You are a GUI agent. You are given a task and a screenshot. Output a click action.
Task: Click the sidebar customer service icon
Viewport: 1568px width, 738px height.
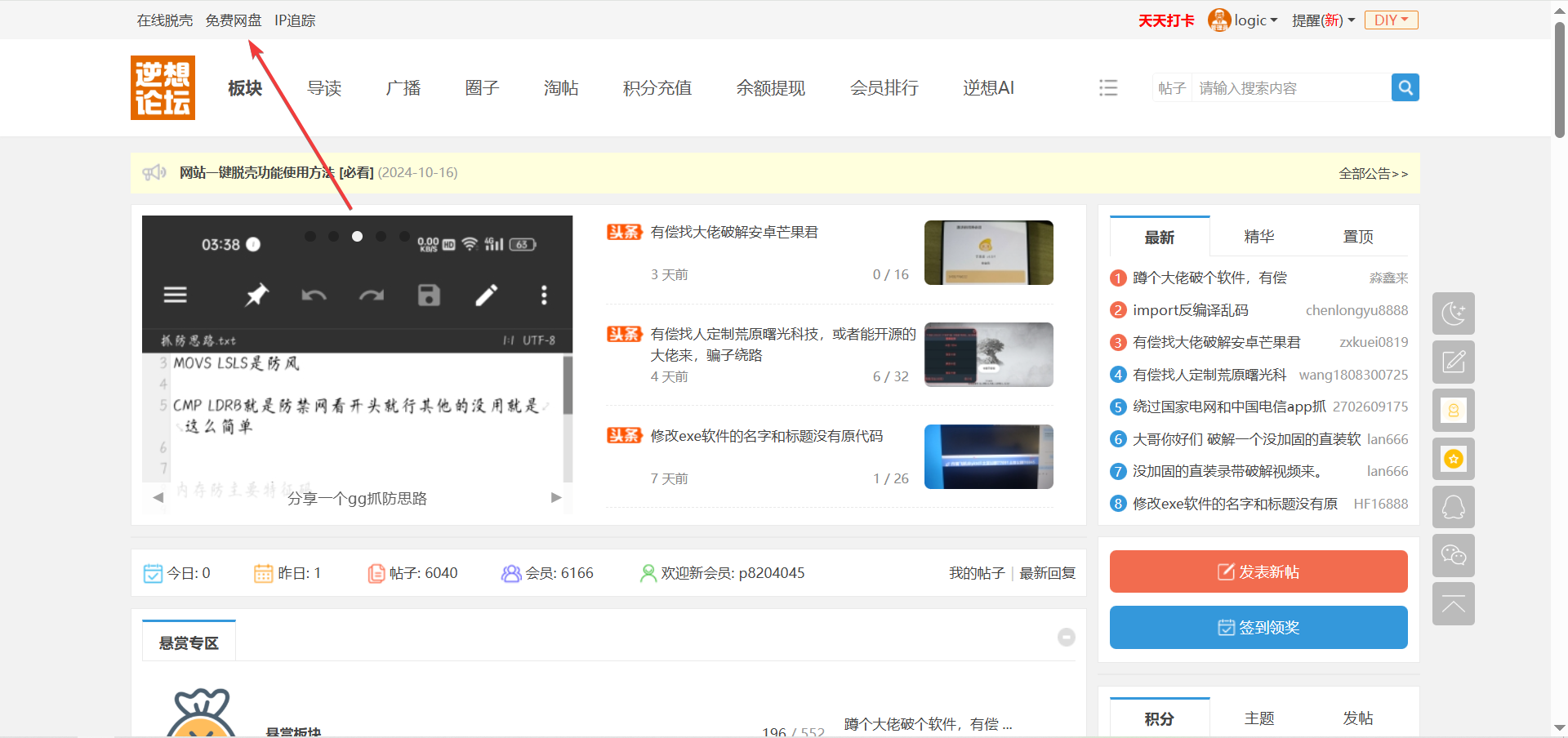pos(1453,410)
